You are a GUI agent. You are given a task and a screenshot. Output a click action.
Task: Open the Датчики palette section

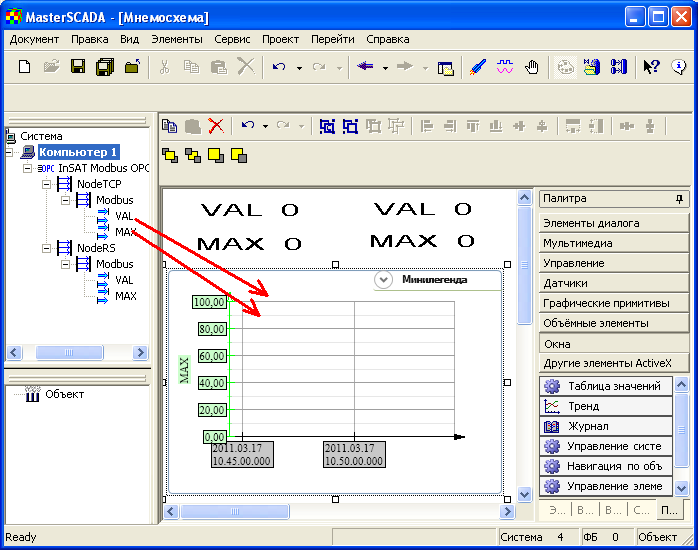[614, 283]
